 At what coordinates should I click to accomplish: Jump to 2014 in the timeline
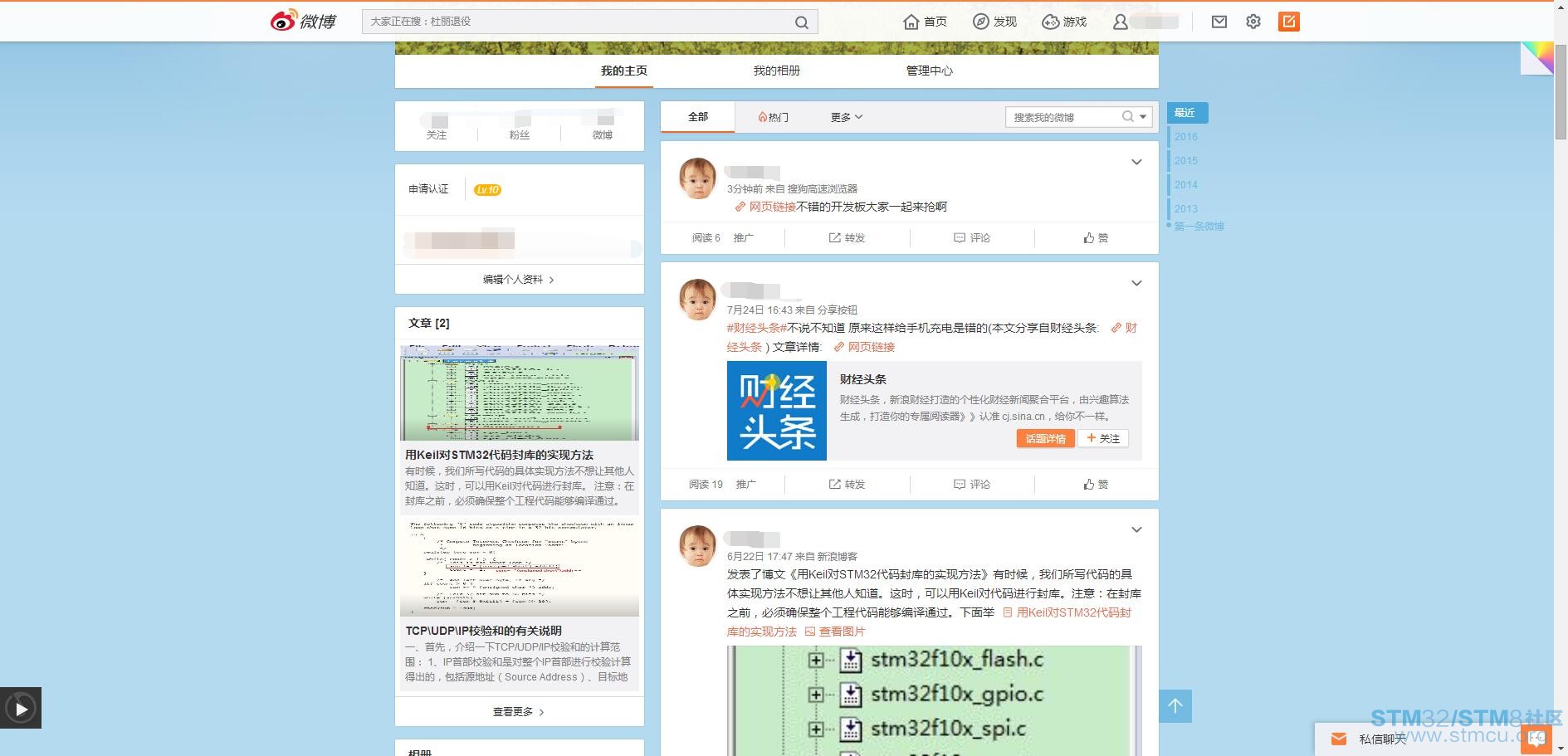pos(1186,185)
